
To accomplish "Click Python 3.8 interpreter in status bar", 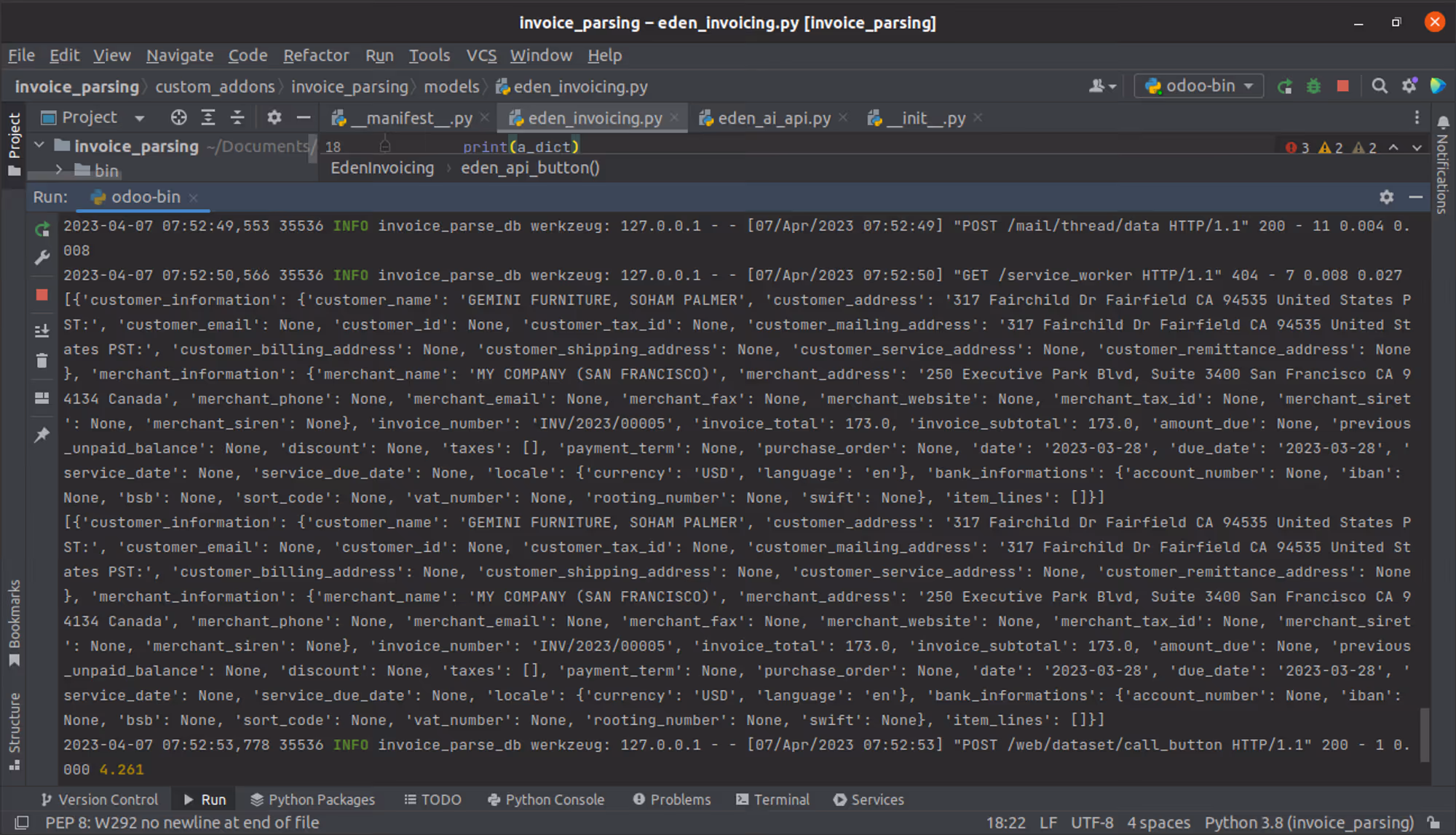I will tap(1308, 823).
